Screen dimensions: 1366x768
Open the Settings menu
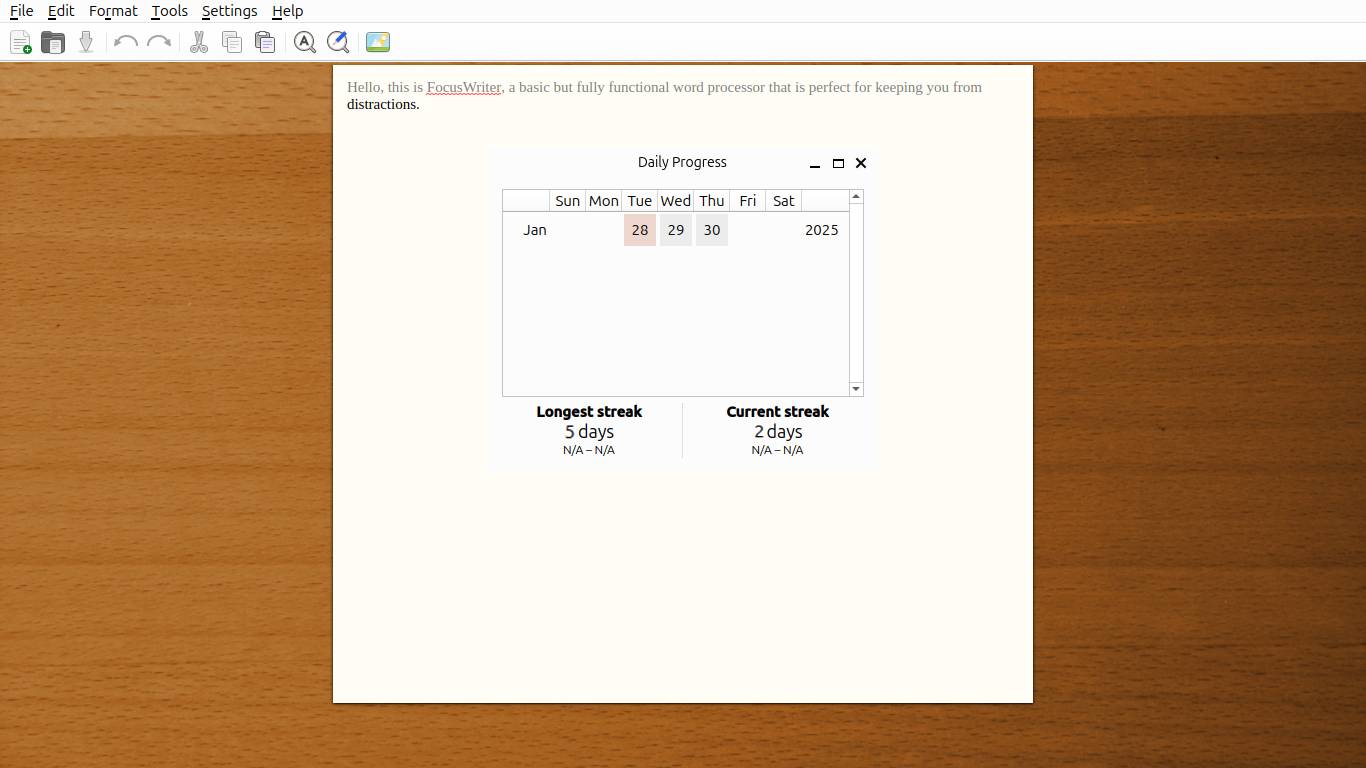[x=229, y=11]
